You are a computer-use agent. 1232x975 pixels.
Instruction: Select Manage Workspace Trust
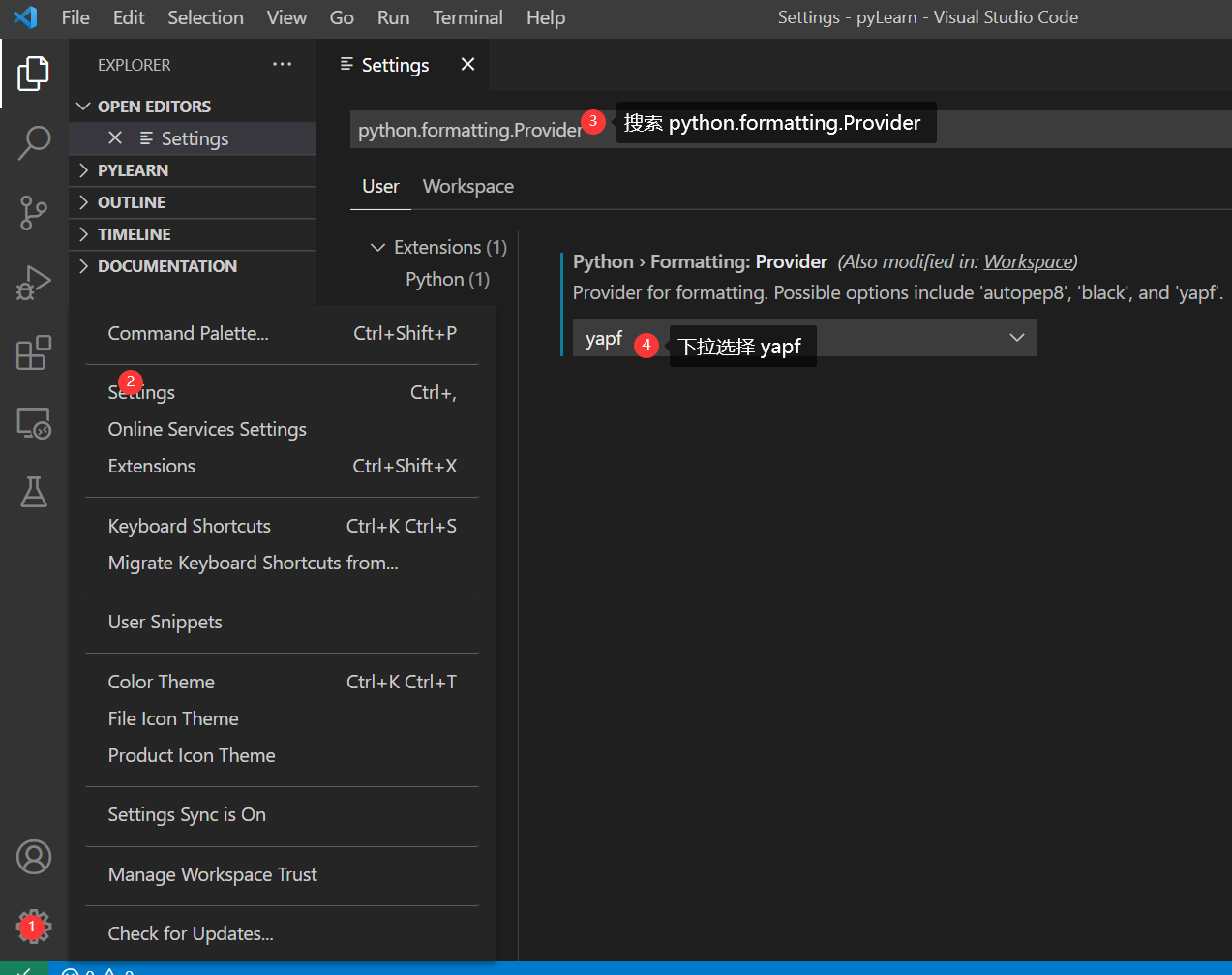[x=282, y=874]
